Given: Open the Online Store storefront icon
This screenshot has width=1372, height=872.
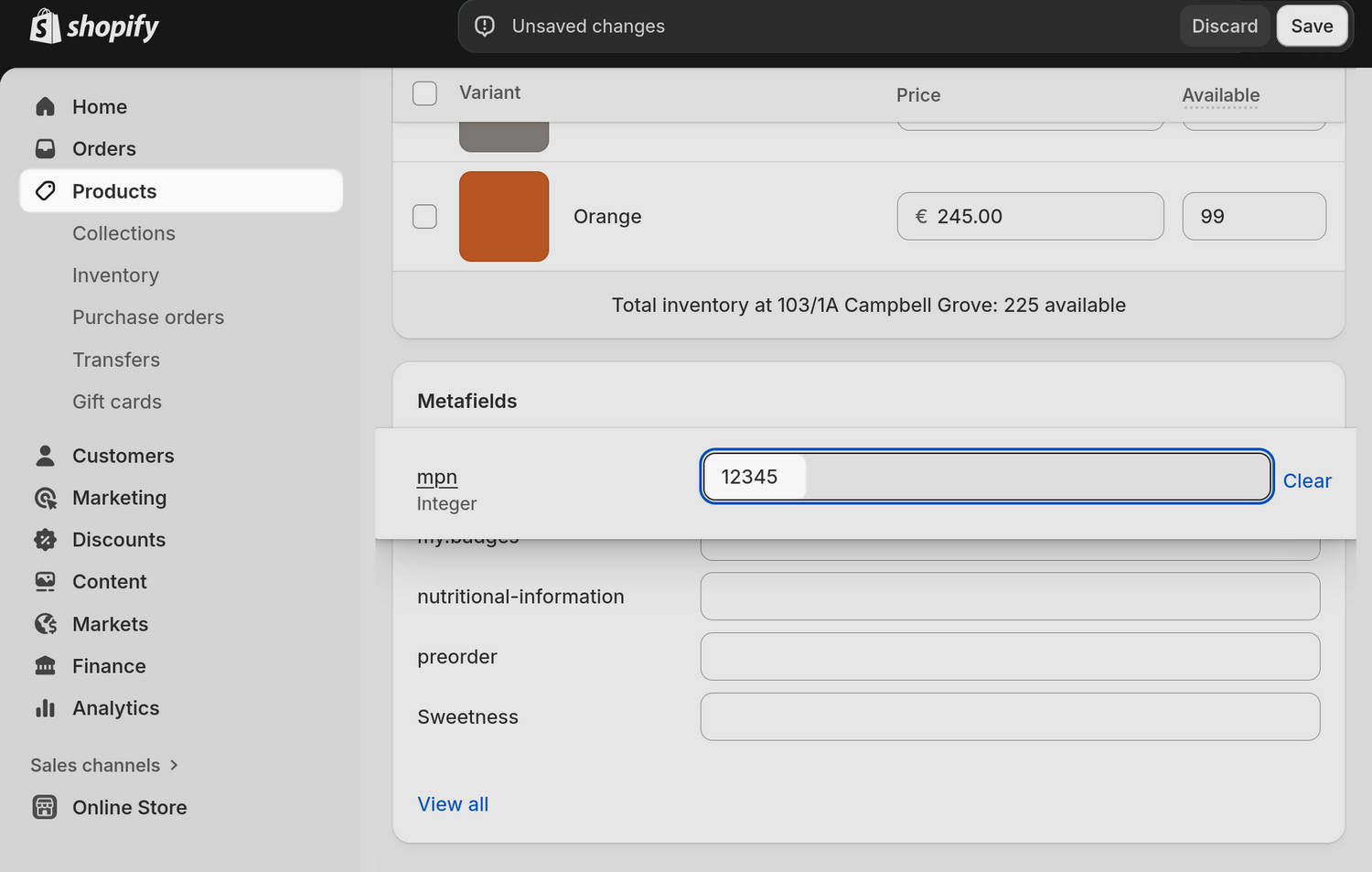Looking at the screenshot, I should (x=45, y=807).
